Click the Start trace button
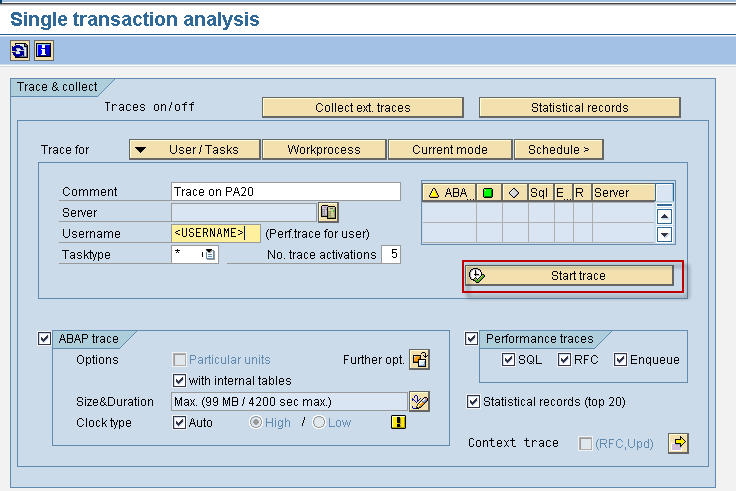 pos(569,276)
